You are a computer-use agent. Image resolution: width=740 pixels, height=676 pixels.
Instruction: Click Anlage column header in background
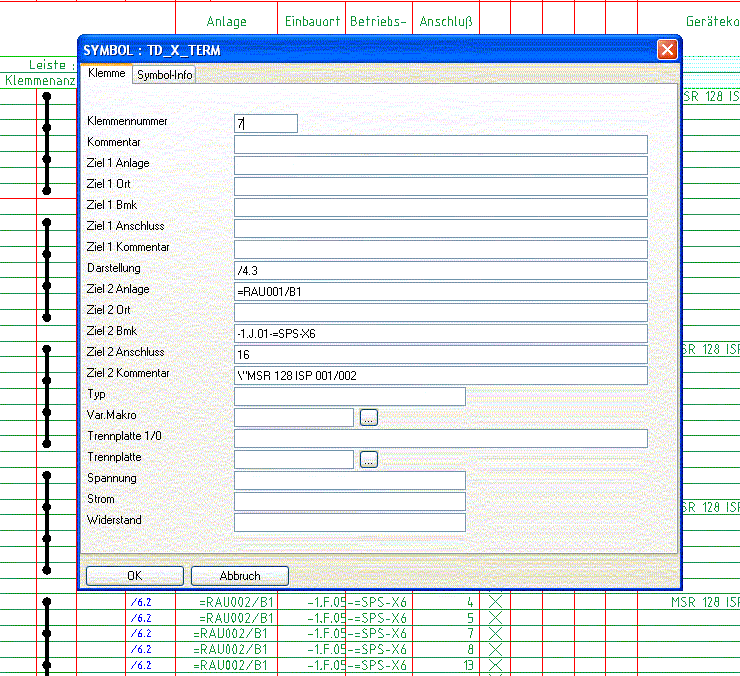coord(227,22)
